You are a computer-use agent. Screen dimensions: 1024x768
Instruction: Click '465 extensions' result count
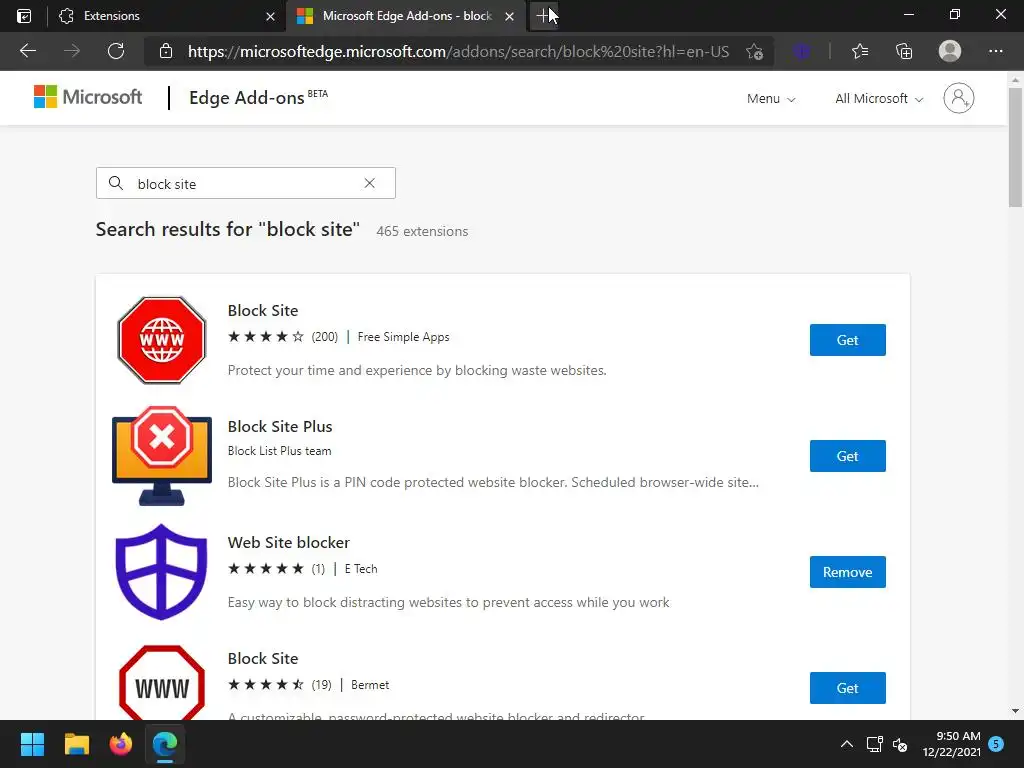(x=422, y=231)
